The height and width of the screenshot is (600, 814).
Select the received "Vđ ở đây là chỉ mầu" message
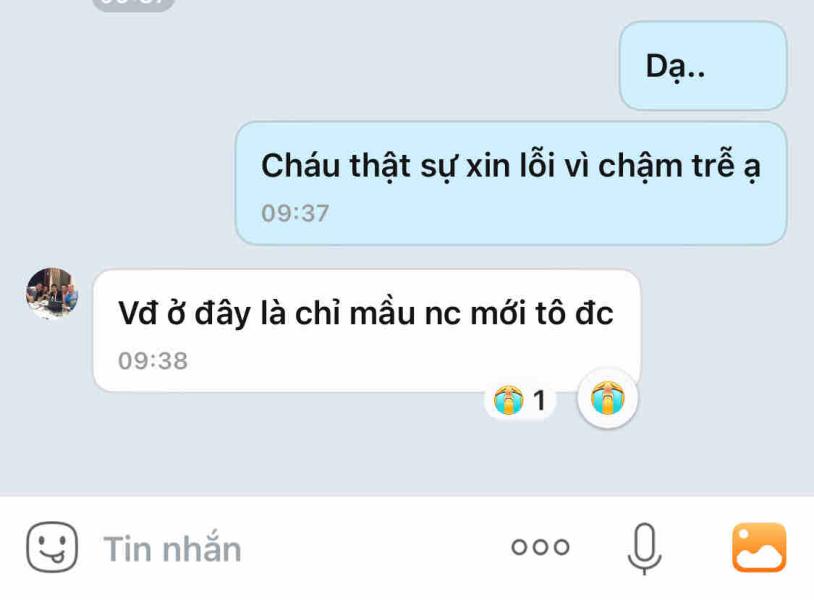367,331
